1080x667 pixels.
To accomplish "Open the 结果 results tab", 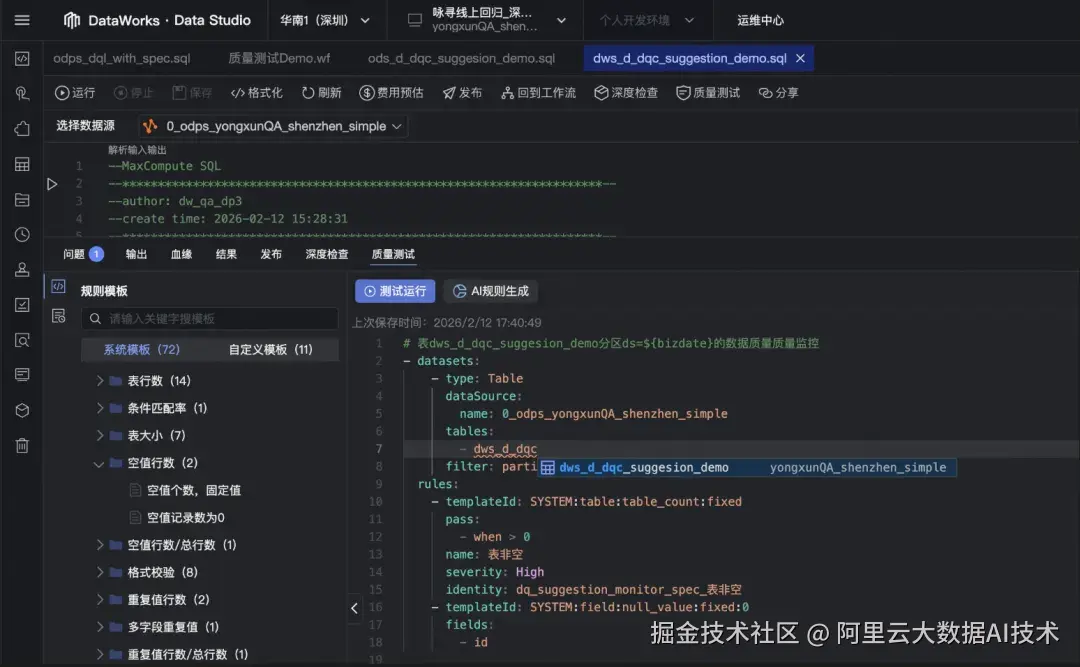I will tap(226, 254).
